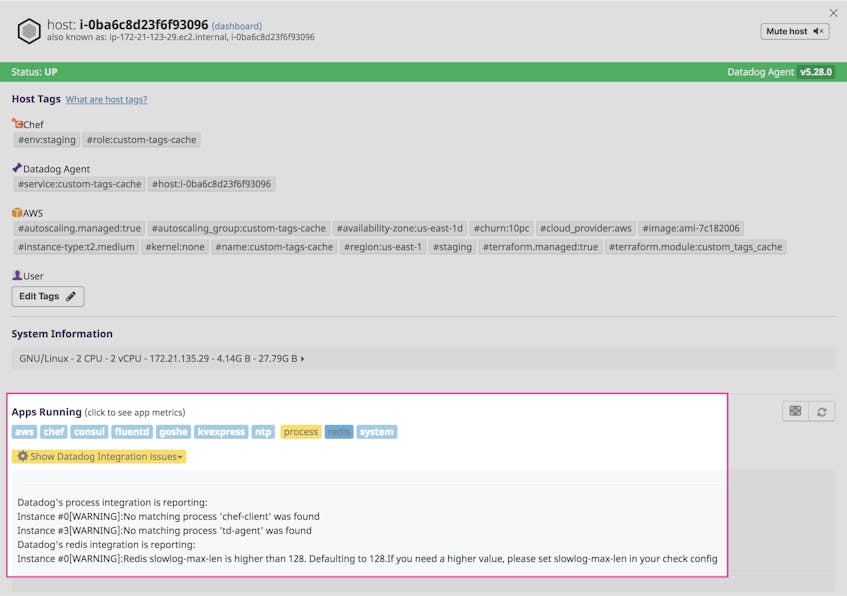Open redis app metrics
847x596 pixels.
339,432
